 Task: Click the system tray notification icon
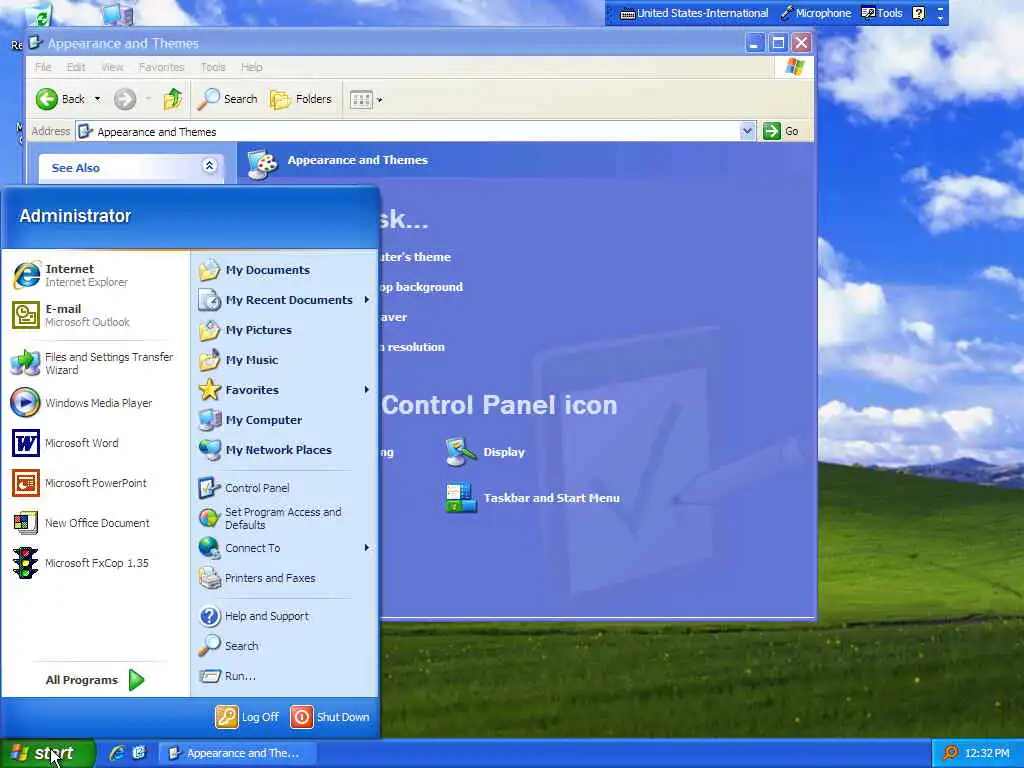(951, 754)
